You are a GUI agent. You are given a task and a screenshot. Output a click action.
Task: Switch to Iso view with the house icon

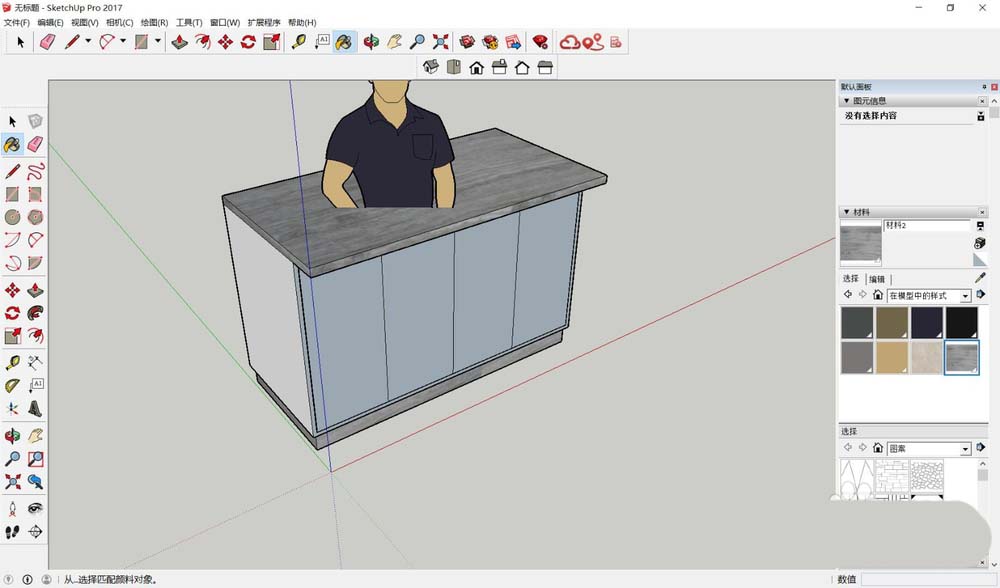point(431,67)
